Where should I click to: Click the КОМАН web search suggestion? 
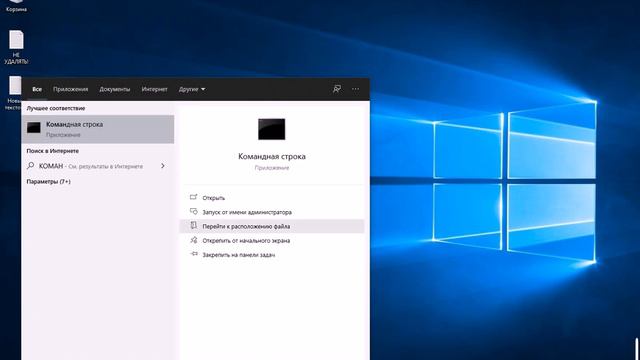pyautogui.click(x=98, y=166)
